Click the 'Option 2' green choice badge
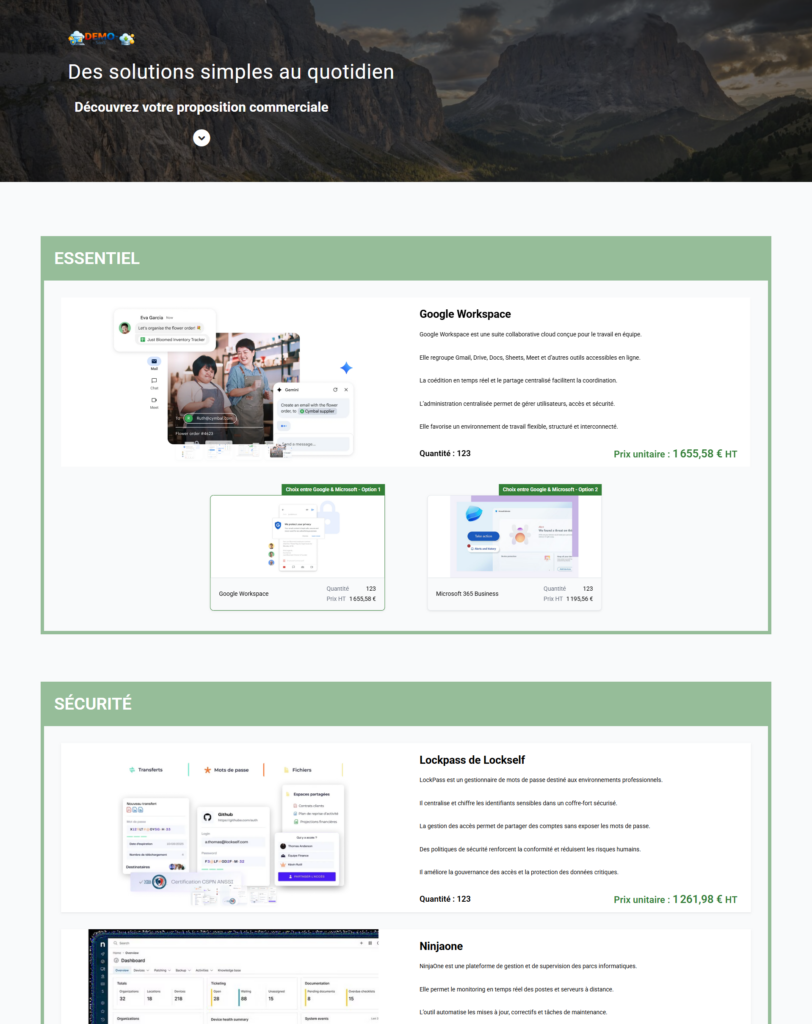This screenshot has width=812, height=1024. tap(551, 490)
